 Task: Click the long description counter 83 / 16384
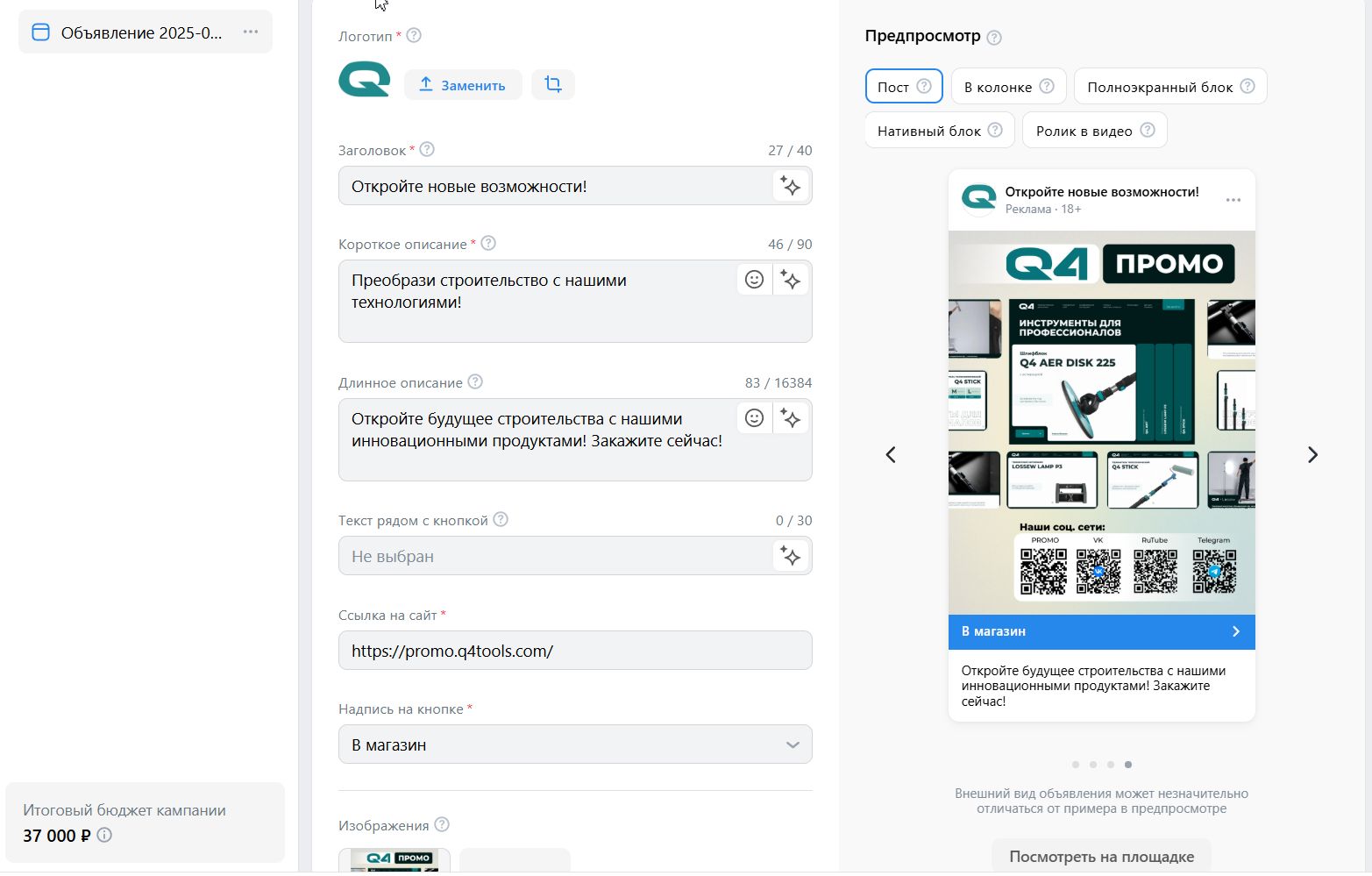point(778,382)
